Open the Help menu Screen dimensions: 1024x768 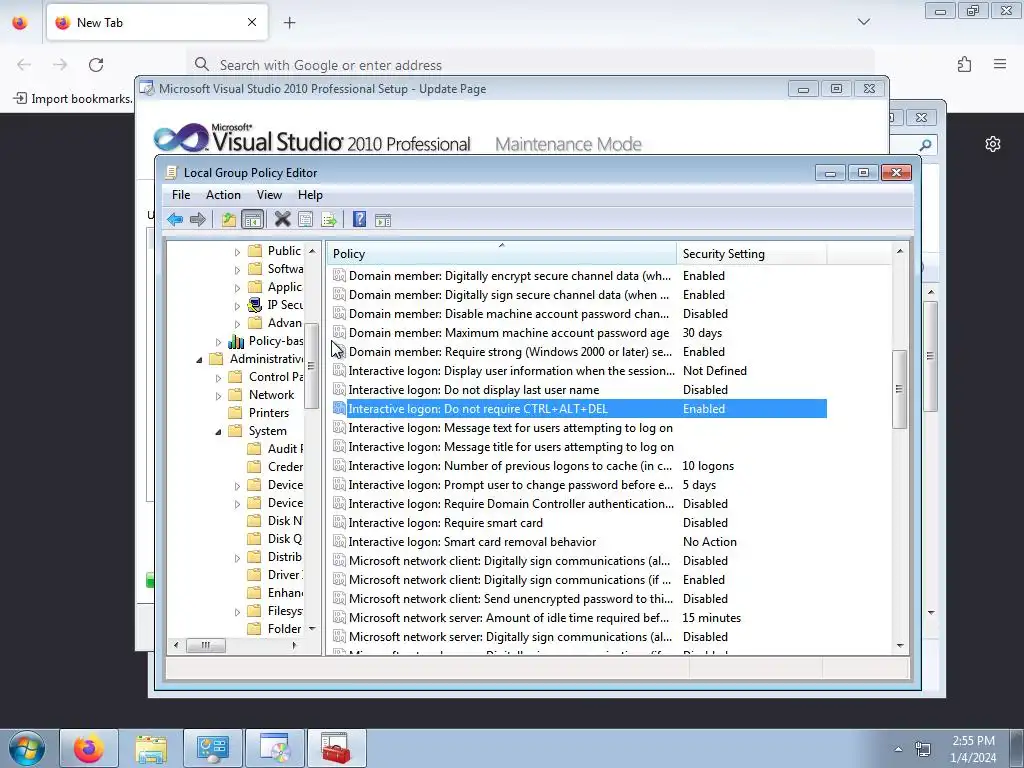(310, 195)
